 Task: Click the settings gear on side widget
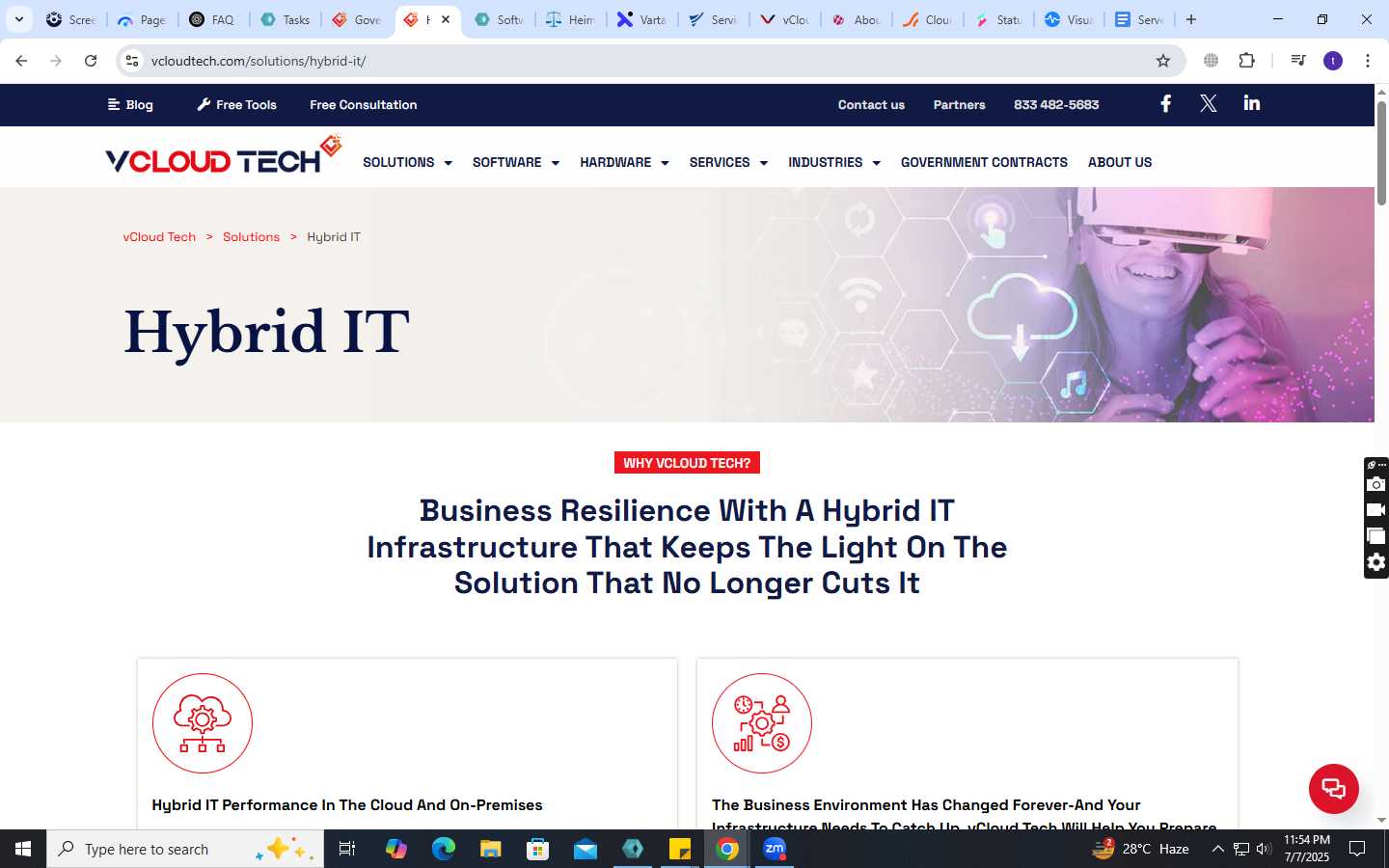(1376, 562)
